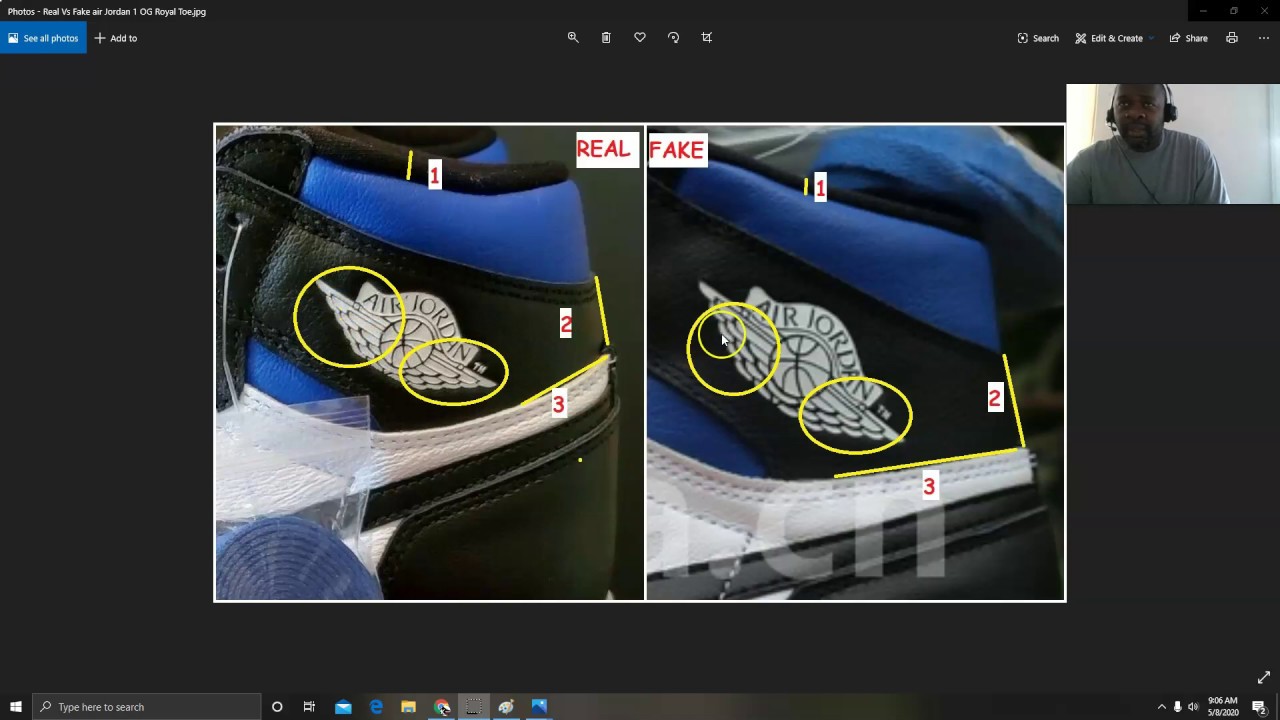The width and height of the screenshot is (1280, 720).
Task: Minimize the Photos window
Action: (1203, 11)
